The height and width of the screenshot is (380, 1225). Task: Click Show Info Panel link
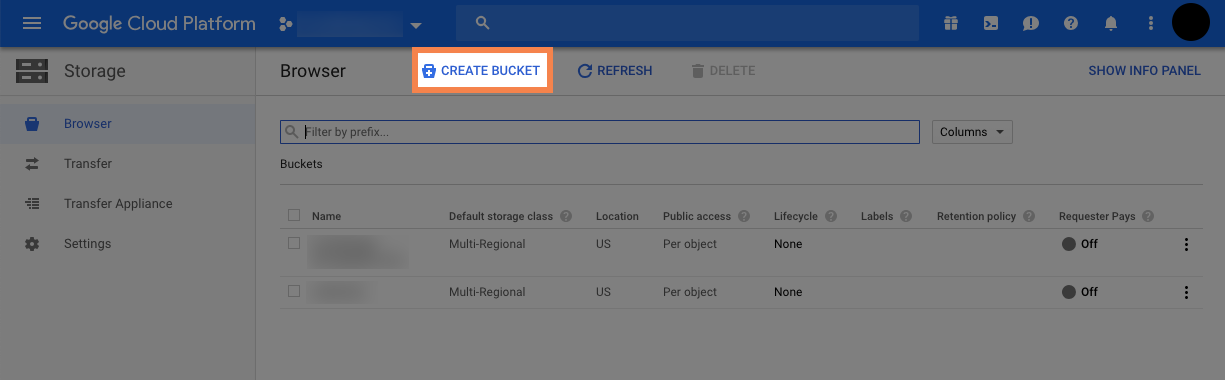click(1144, 71)
